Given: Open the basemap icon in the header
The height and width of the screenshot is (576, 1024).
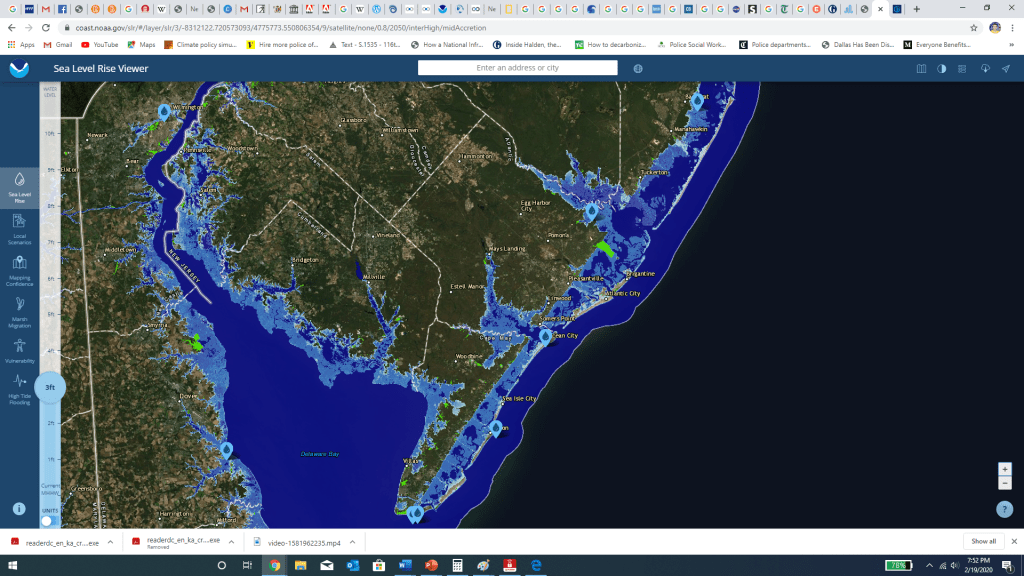Looking at the screenshot, I should point(922,69).
